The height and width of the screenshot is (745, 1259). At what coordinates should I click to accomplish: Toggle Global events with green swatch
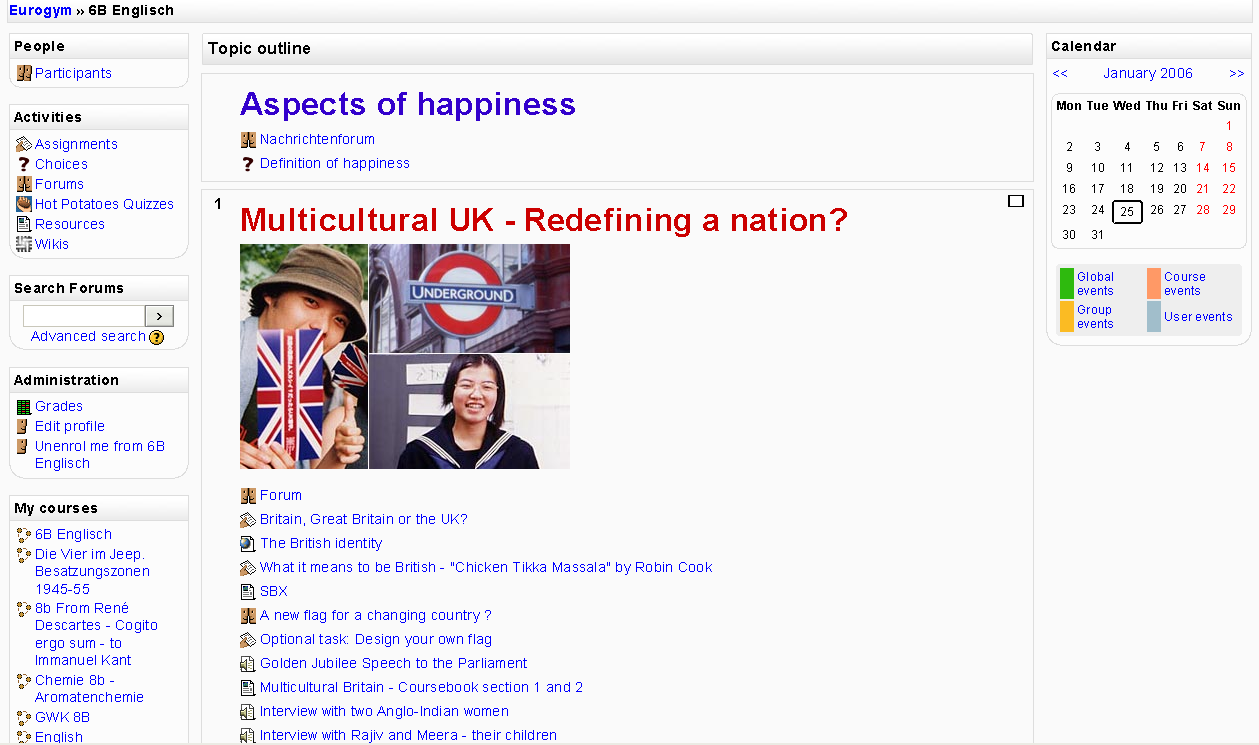[1067, 284]
